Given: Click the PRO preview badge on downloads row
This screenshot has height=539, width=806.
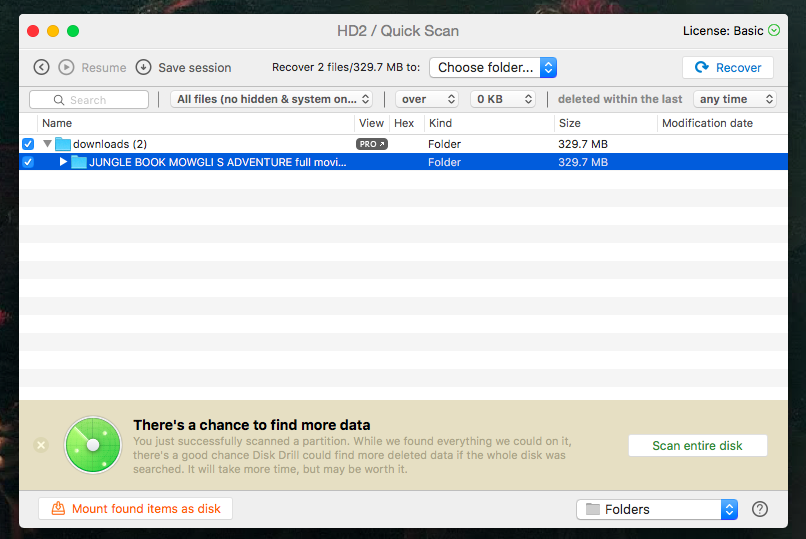Looking at the screenshot, I should [x=372, y=144].
